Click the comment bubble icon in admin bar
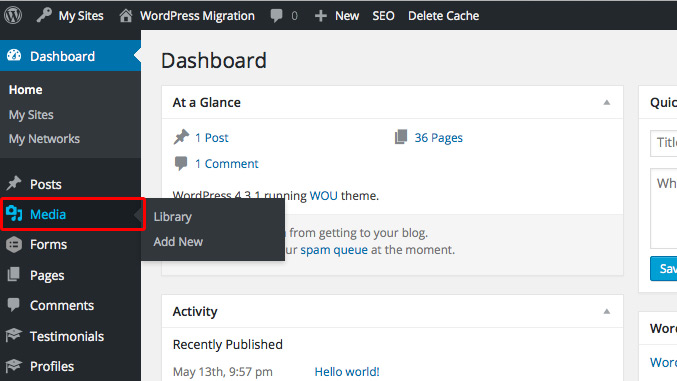Viewport: 677px width, 381px height. point(276,16)
